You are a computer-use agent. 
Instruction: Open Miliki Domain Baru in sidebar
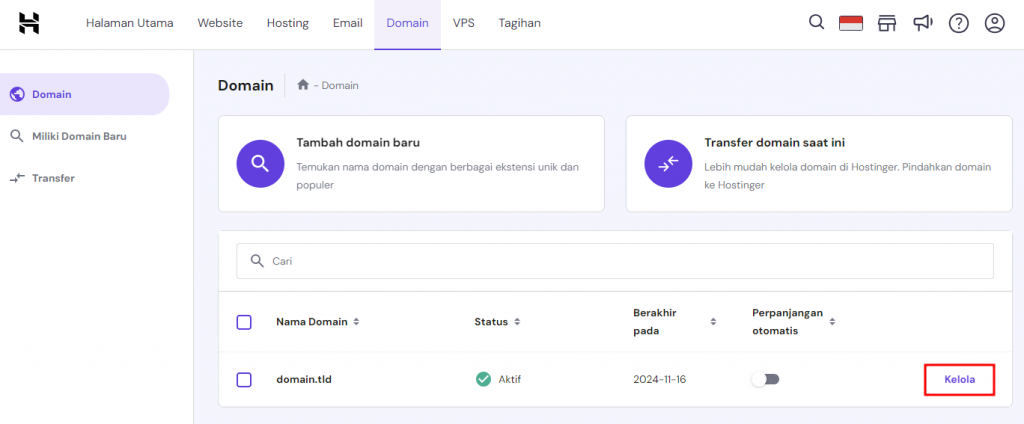tap(79, 136)
